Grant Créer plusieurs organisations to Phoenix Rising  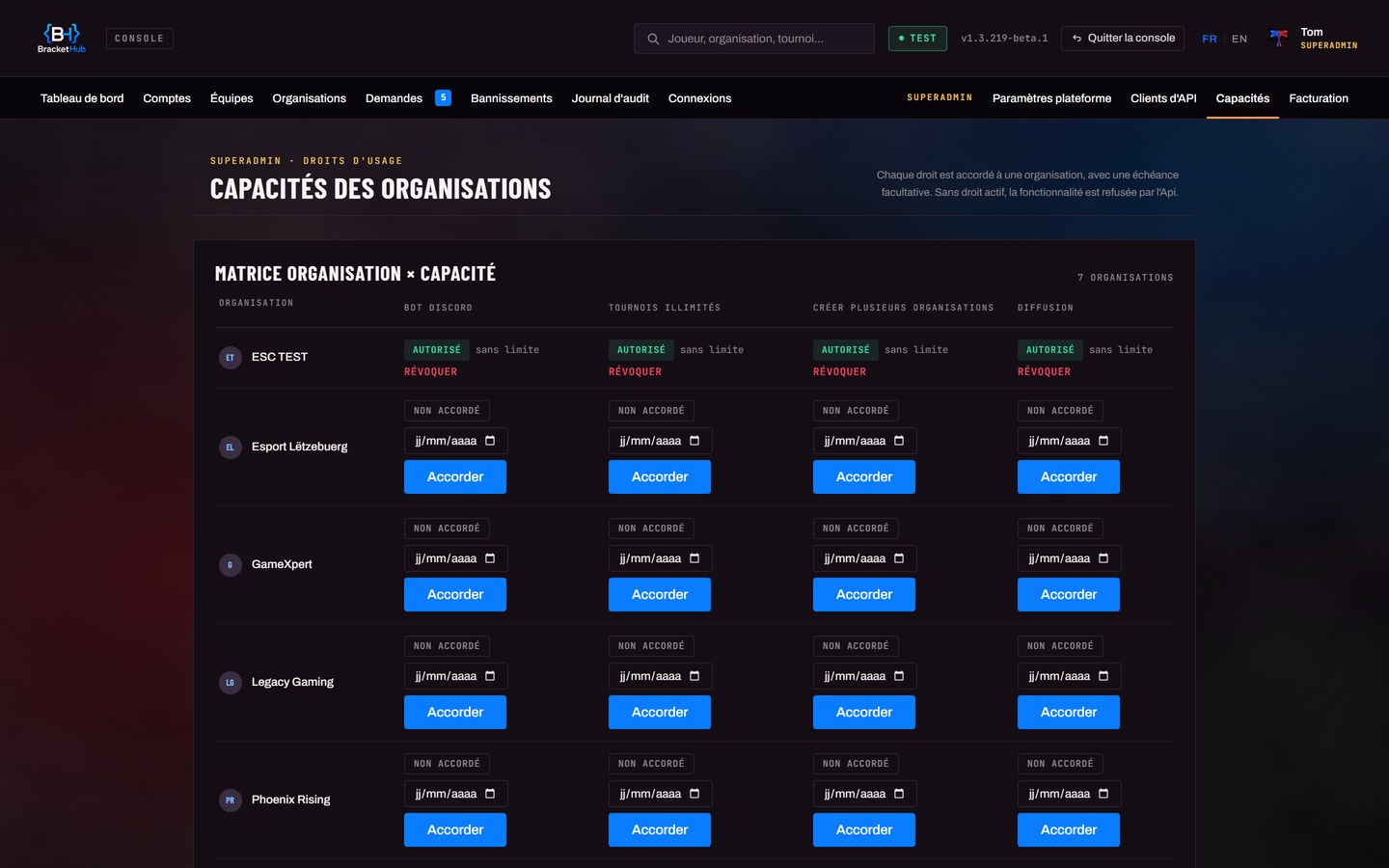tap(864, 830)
